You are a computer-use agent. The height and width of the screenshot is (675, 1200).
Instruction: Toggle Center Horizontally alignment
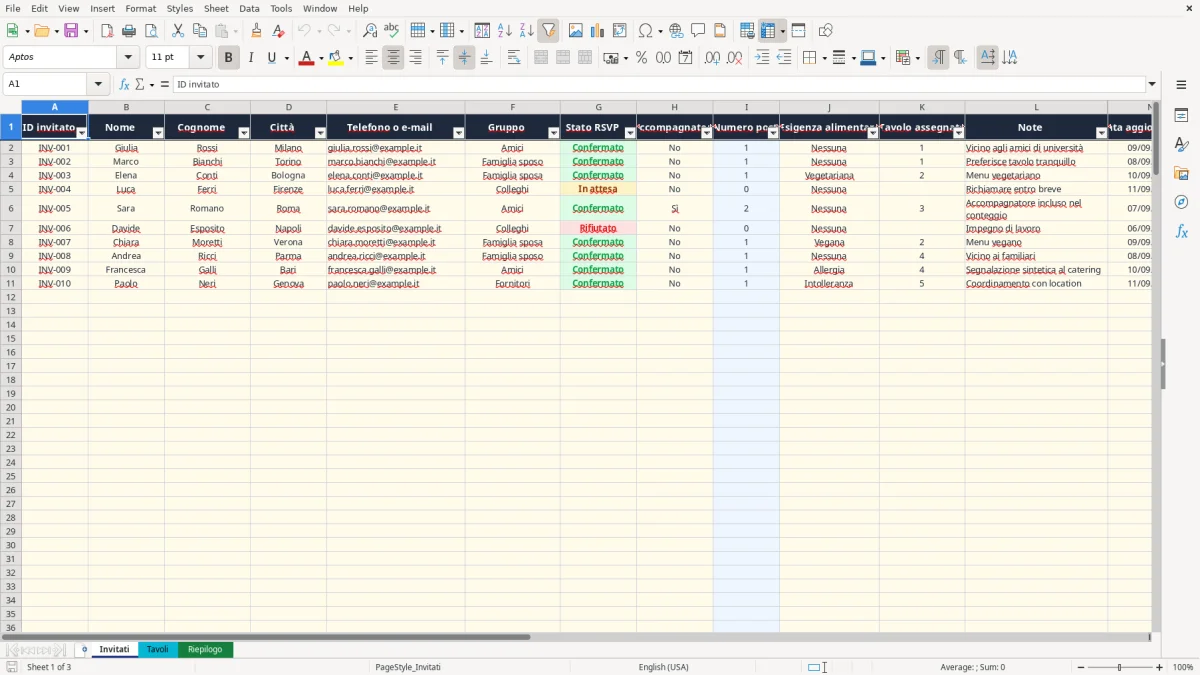pyautogui.click(x=393, y=58)
